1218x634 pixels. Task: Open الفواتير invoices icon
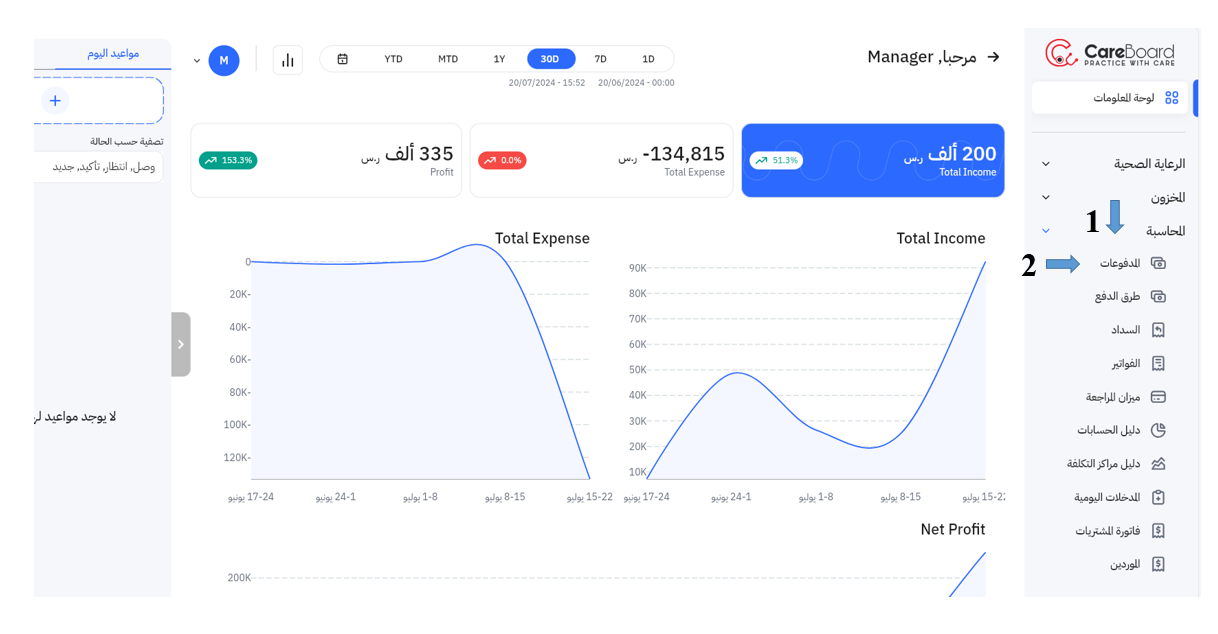1158,363
